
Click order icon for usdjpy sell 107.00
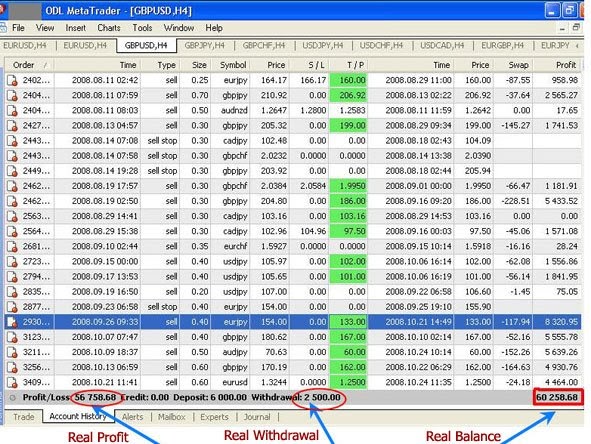pos(12,292)
